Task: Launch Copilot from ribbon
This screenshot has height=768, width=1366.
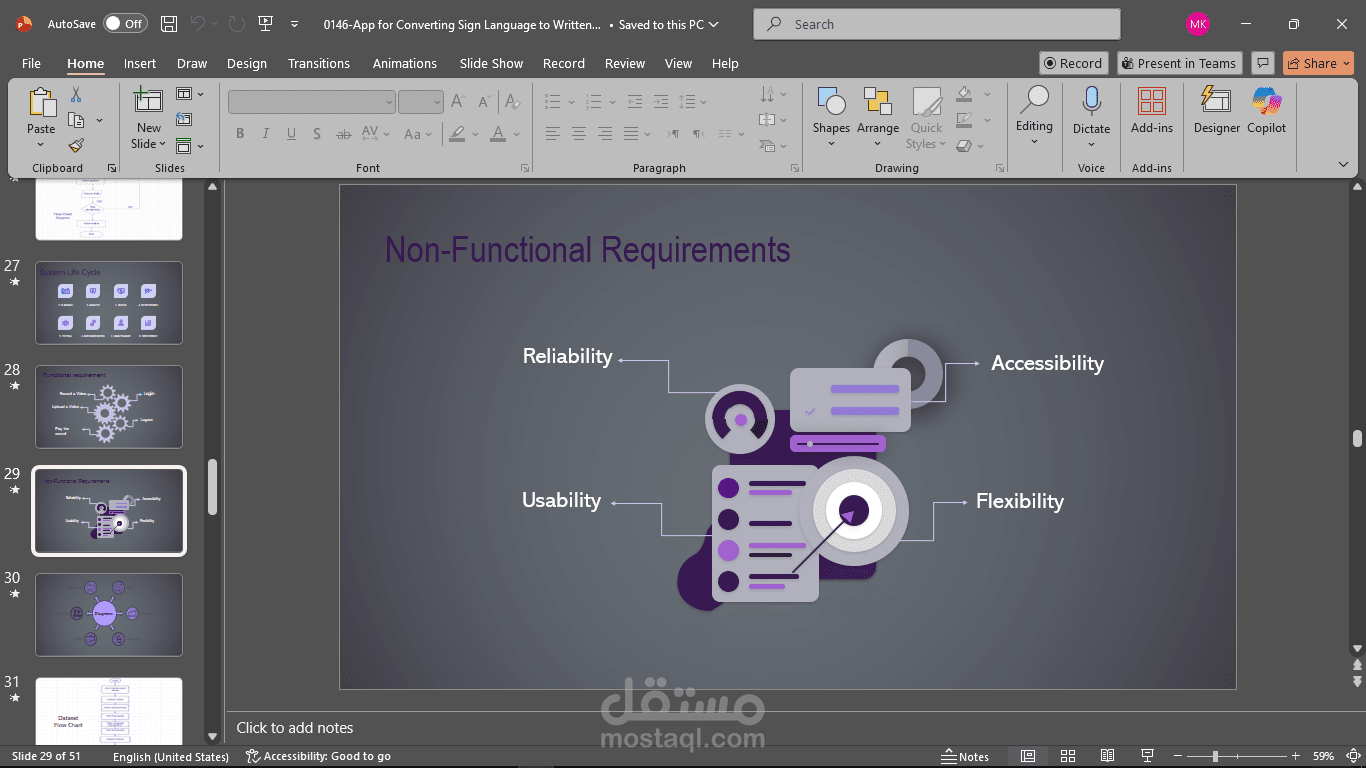Action: [x=1266, y=101]
